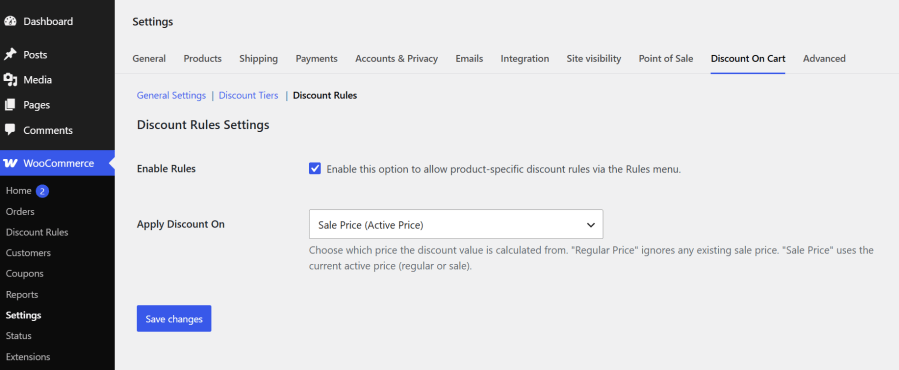
Task: Click the Enable Rules description text
Action: click(x=503, y=169)
